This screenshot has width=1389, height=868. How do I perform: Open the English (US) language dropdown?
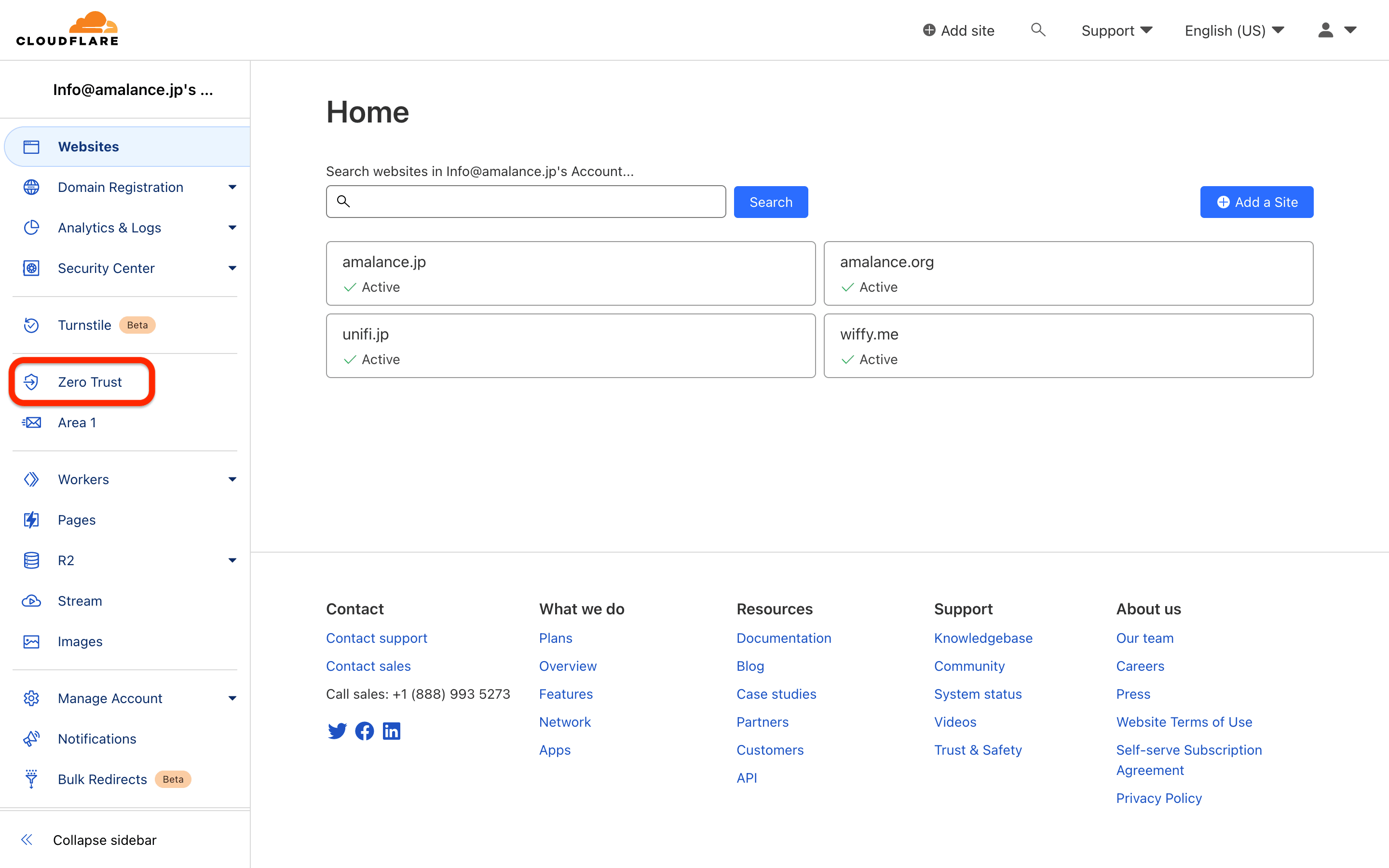pos(1234,30)
